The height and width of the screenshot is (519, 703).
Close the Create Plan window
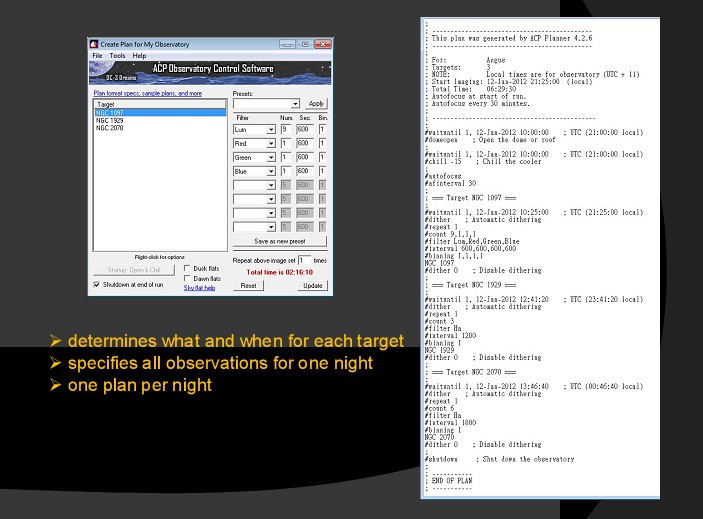tap(322, 44)
